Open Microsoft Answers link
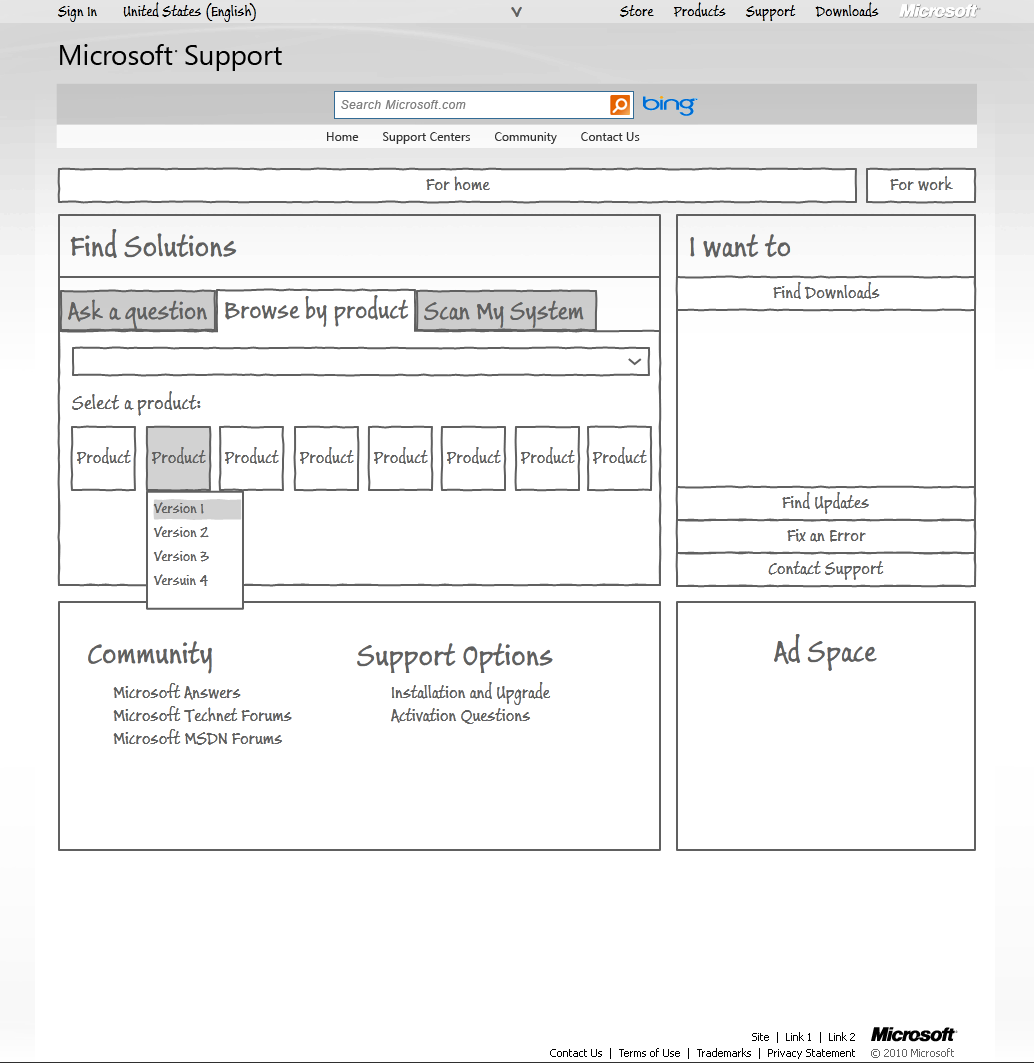 [177, 693]
